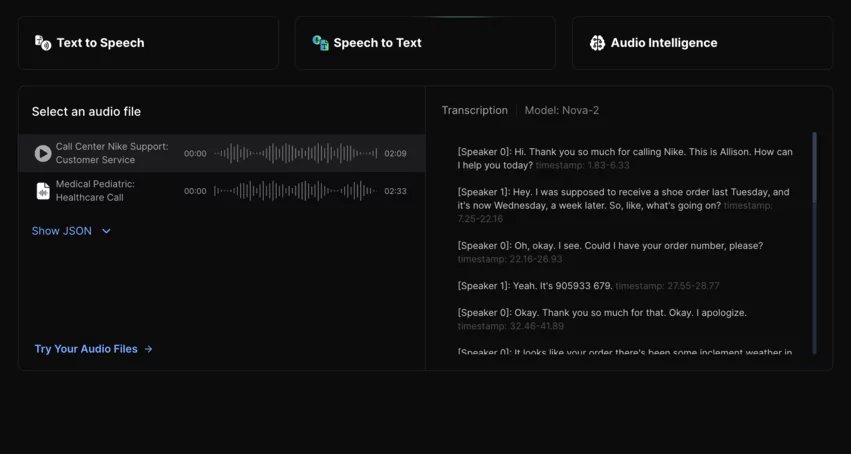Click the Transcription label

474,111
